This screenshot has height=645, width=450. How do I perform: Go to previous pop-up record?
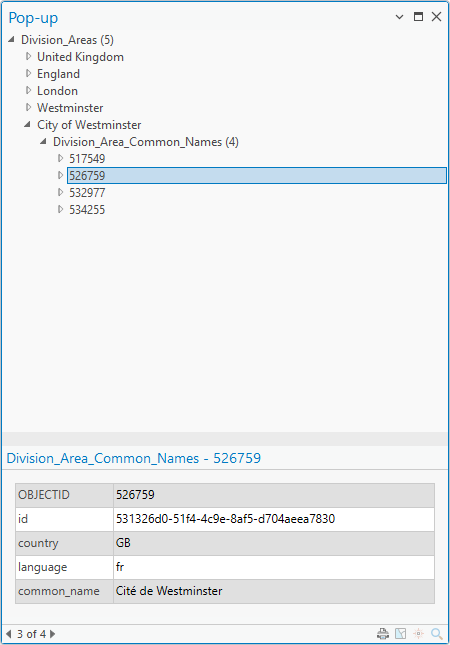click(x=9, y=634)
